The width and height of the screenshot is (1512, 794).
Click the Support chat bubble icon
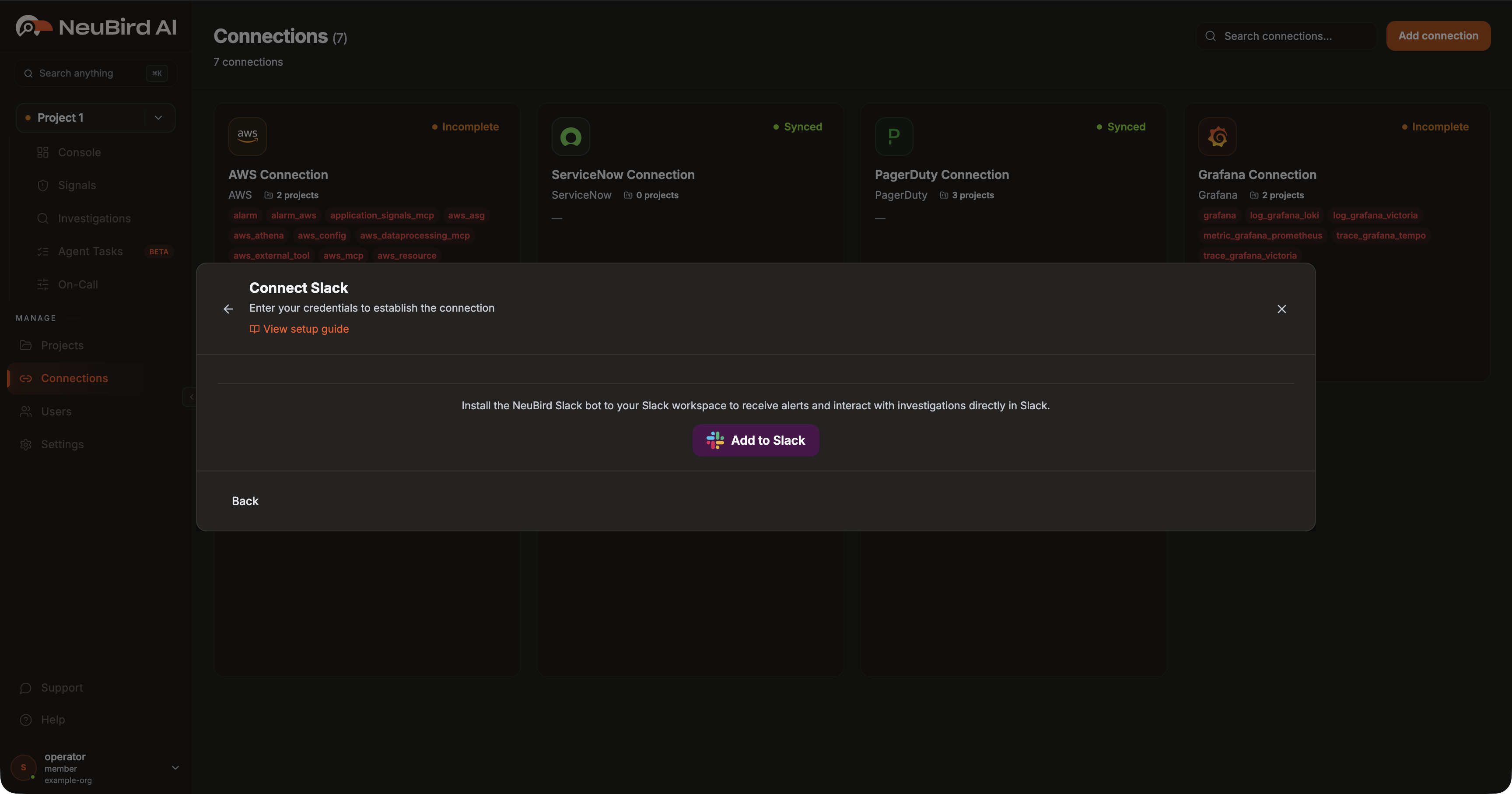coord(26,688)
